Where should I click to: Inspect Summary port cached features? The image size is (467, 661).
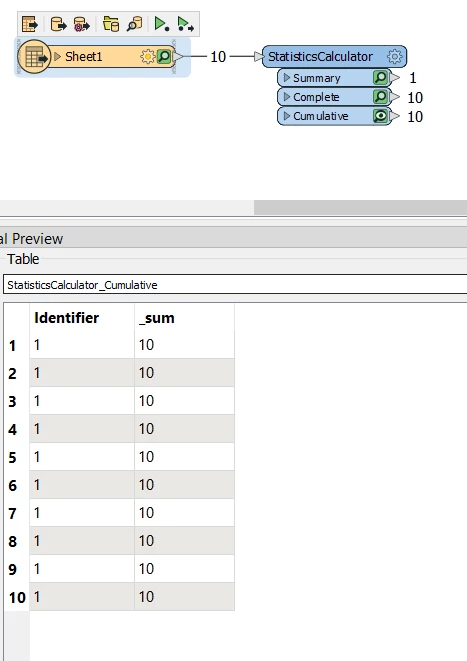381,78
